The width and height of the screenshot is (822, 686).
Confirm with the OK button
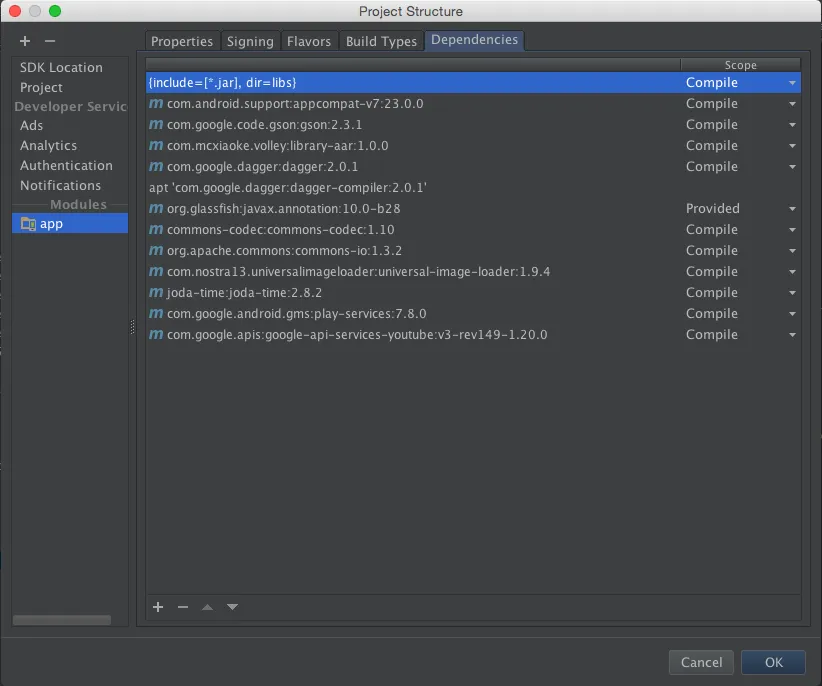773,662
